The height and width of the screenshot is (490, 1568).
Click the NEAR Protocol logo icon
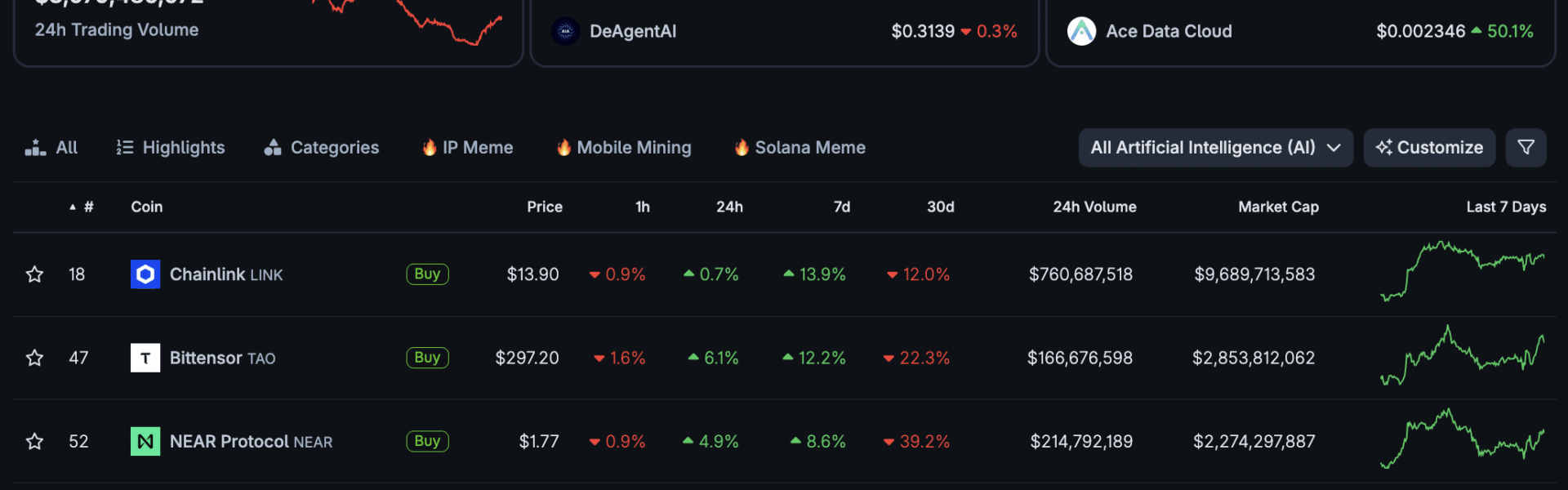[145, 442]
